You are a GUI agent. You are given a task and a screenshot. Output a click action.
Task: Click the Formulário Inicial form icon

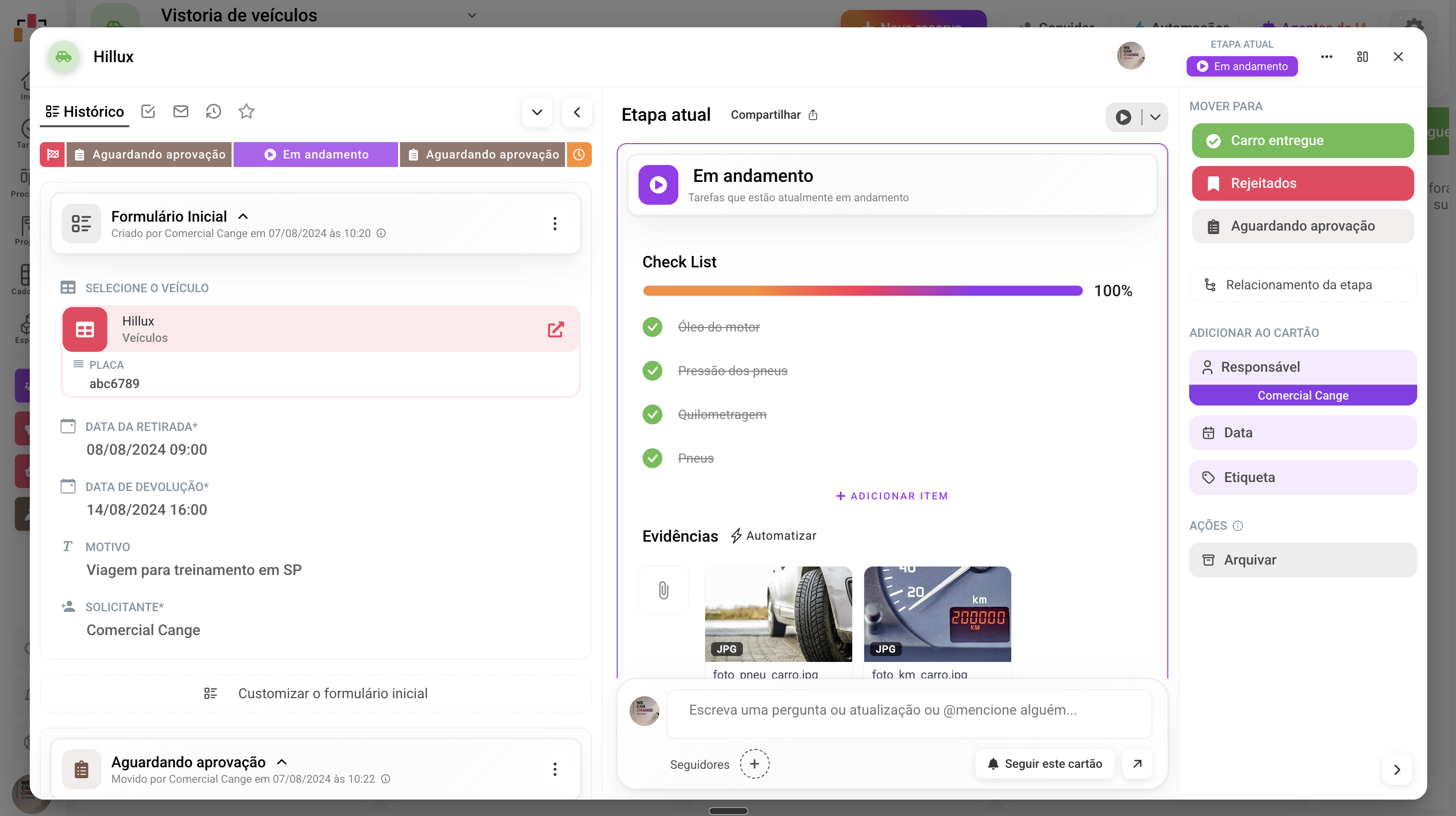click(81, 224)
